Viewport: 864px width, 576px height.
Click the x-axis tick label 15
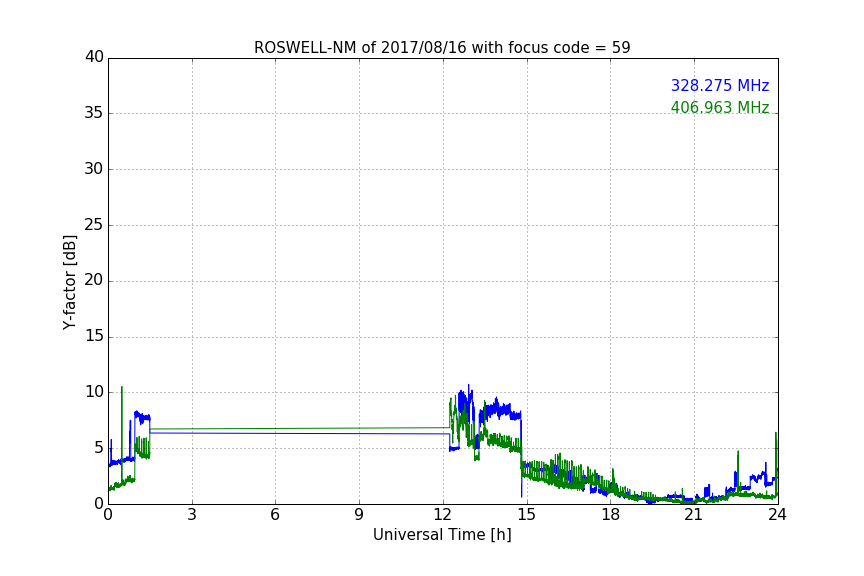526,515
